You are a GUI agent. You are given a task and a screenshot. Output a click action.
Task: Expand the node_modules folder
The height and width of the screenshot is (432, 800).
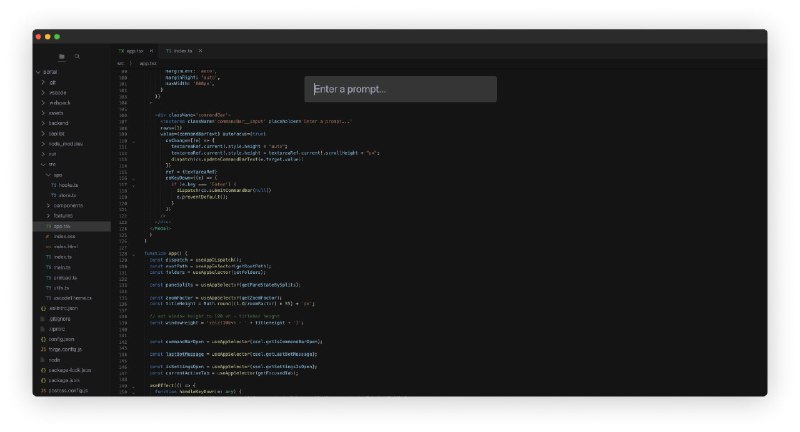43,143
